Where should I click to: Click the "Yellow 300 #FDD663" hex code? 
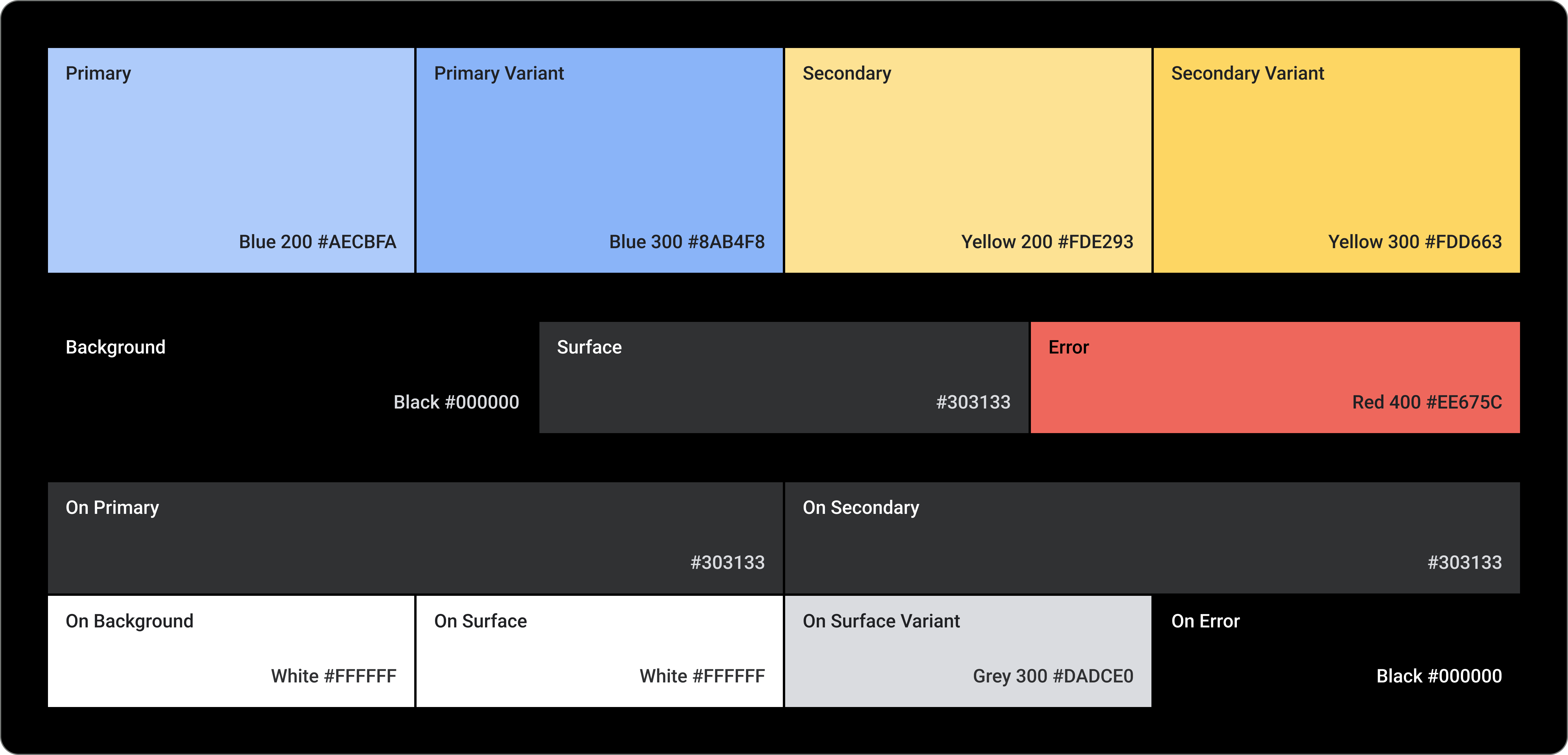pos(1415,242)
